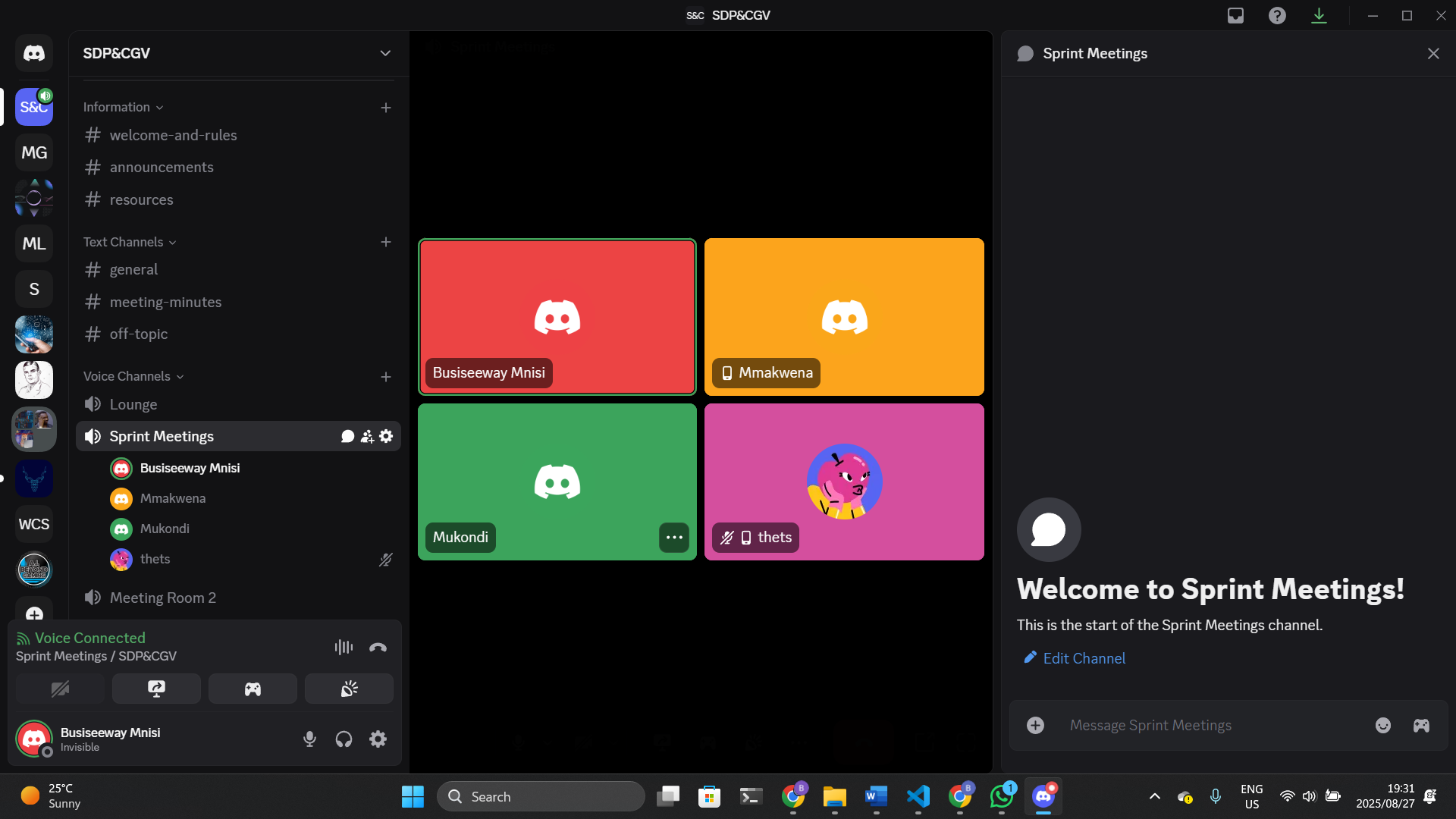Close the Sprint Meetings chat panel
This screenshot has width=1456, height=819.
[1433, 53]
